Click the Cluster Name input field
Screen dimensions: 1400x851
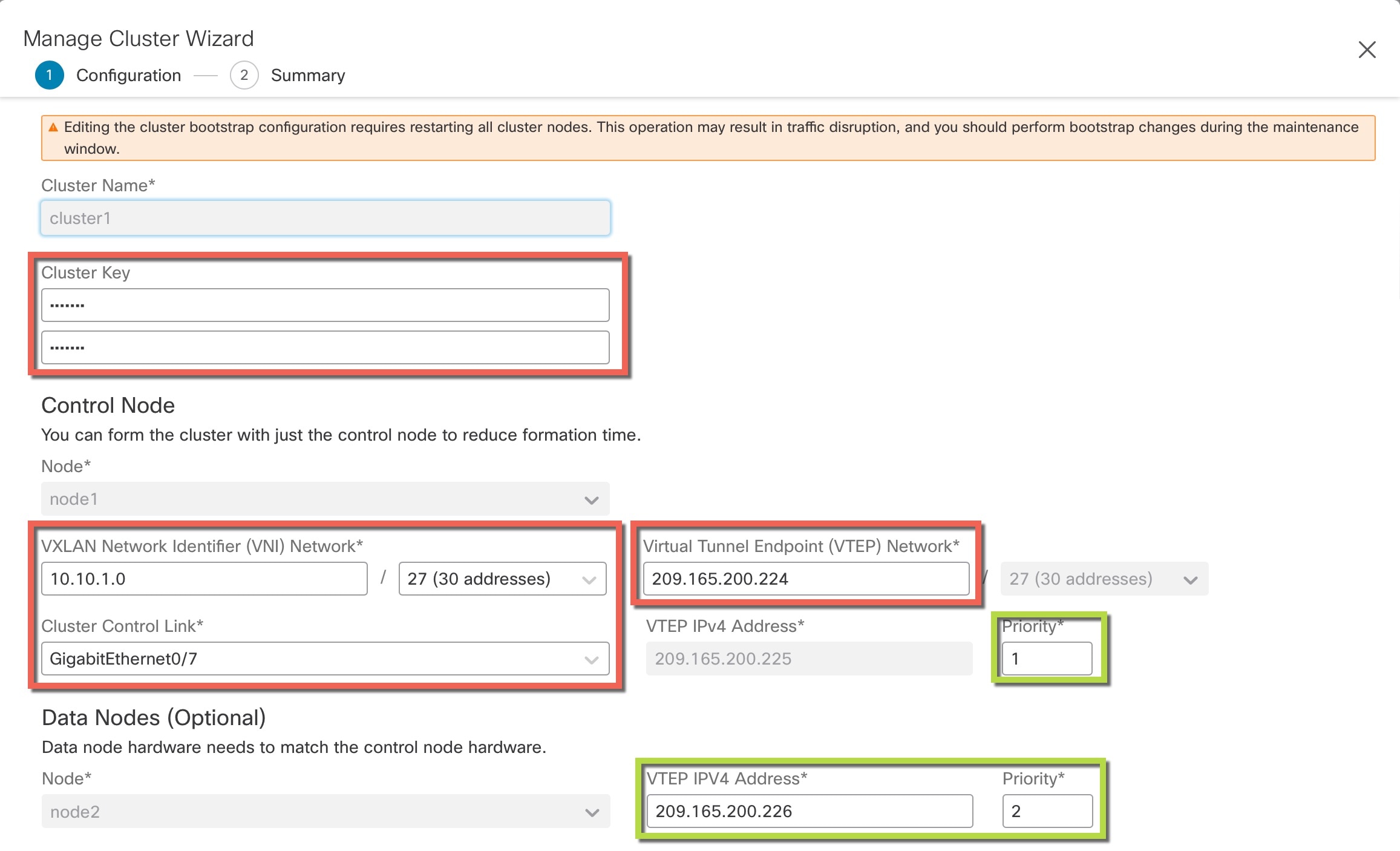[x=324, y=218]
